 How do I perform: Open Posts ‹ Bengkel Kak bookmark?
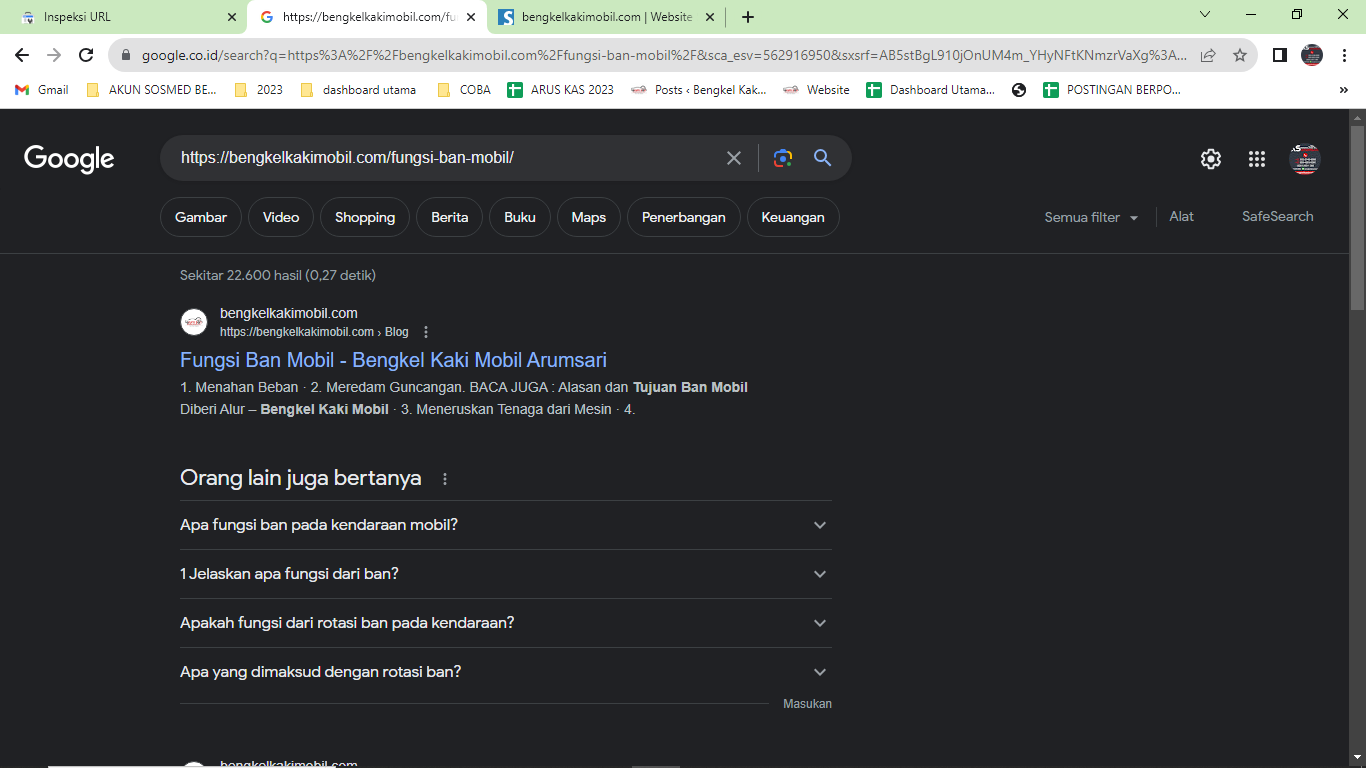click(699, 90)
